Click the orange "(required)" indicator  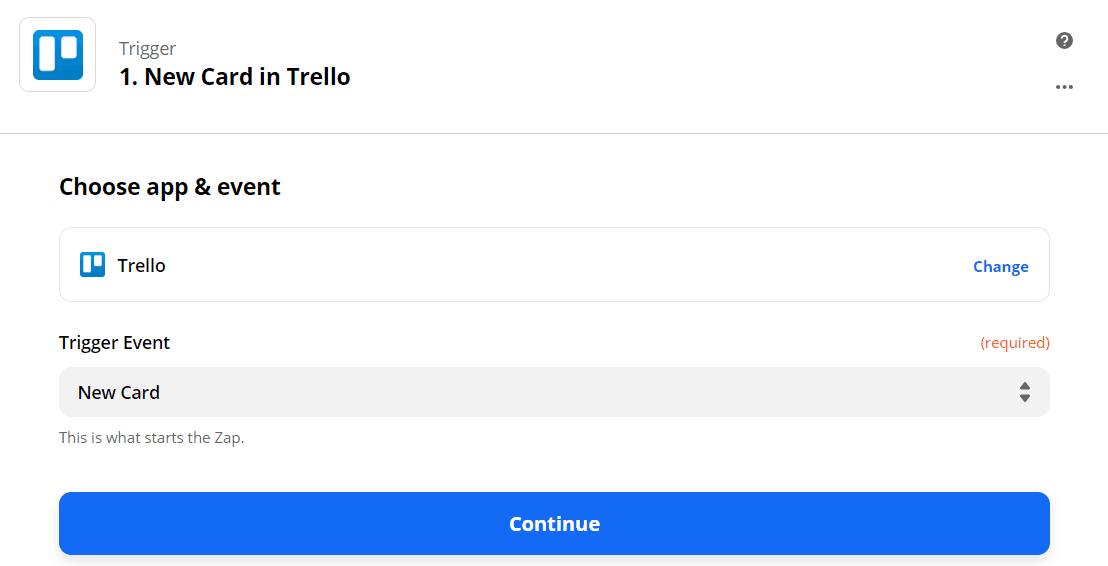(x=1014, y=343)
